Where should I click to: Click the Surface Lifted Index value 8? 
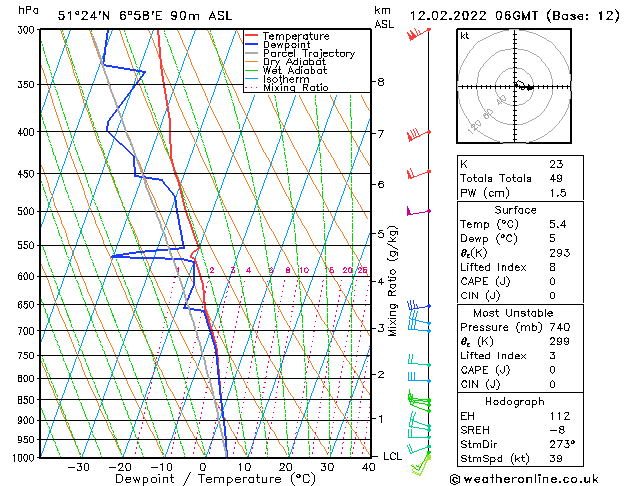(552, 267)
